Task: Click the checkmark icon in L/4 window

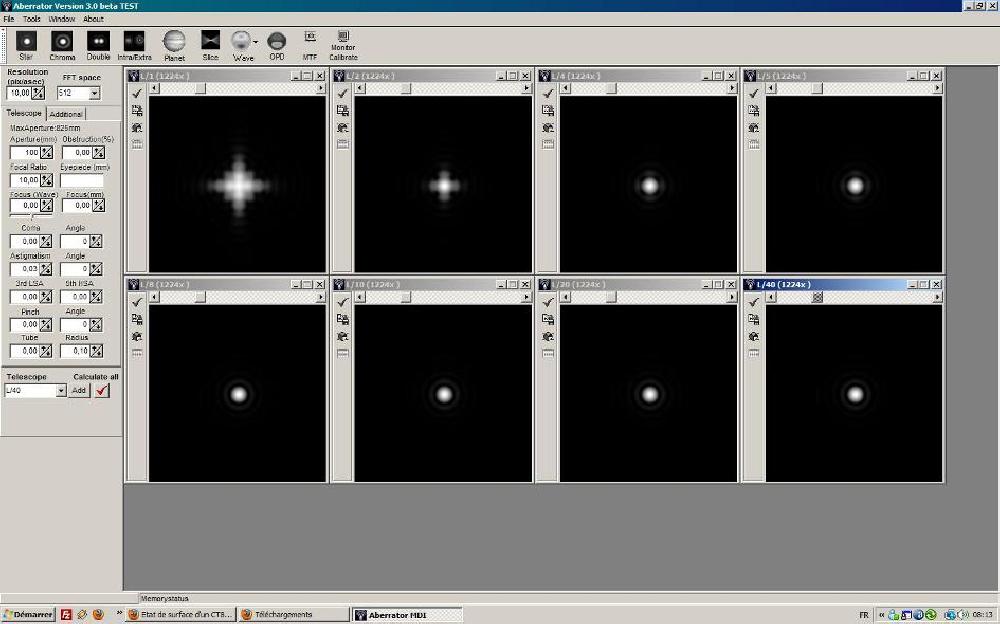Action: point(548,94)
